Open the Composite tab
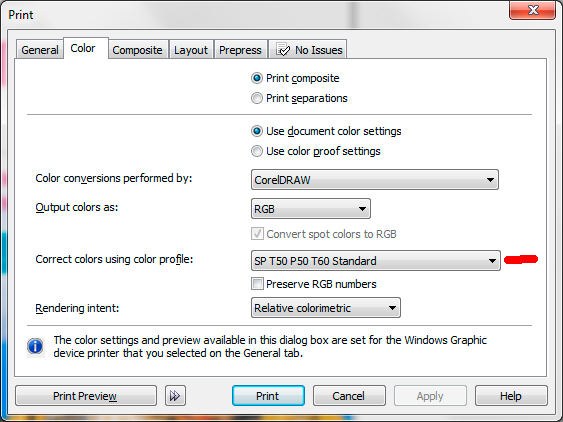Screen dimensions: 563x422 point(138,50)
